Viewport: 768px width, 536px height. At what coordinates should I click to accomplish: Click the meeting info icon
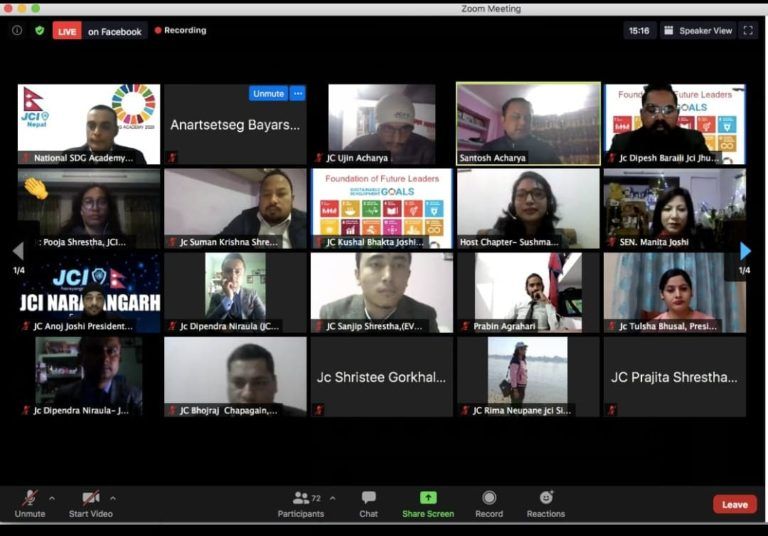pos(17,31)
